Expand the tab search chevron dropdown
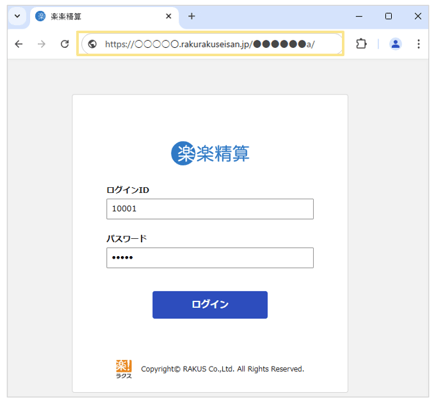 coord(17,16)
